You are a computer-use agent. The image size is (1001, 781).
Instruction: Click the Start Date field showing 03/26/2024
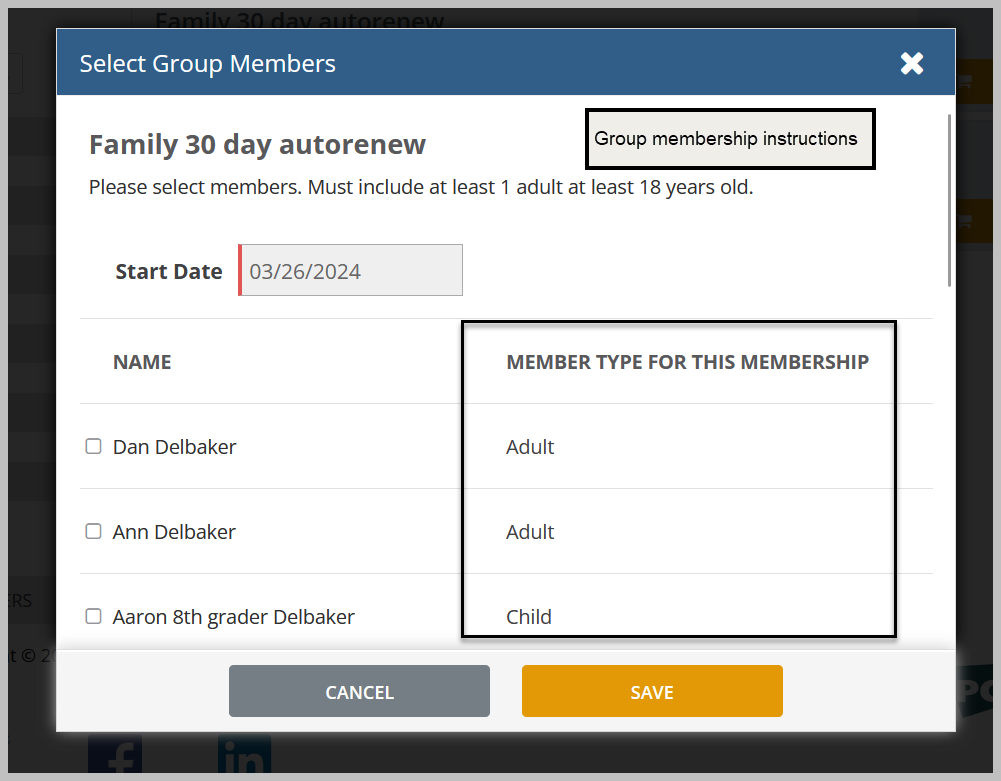350,270
